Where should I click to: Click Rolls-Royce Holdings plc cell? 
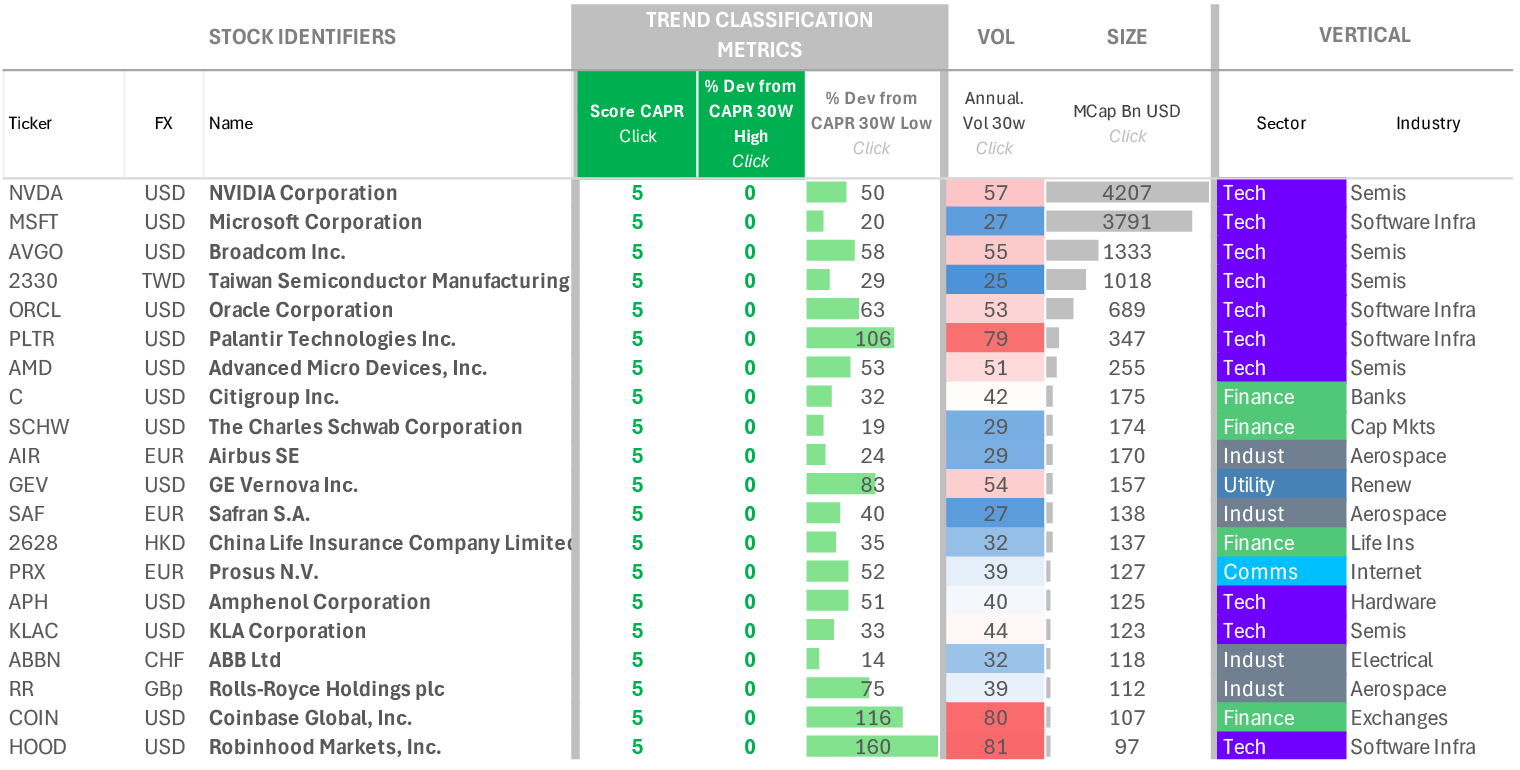click(x=327, y=689)
